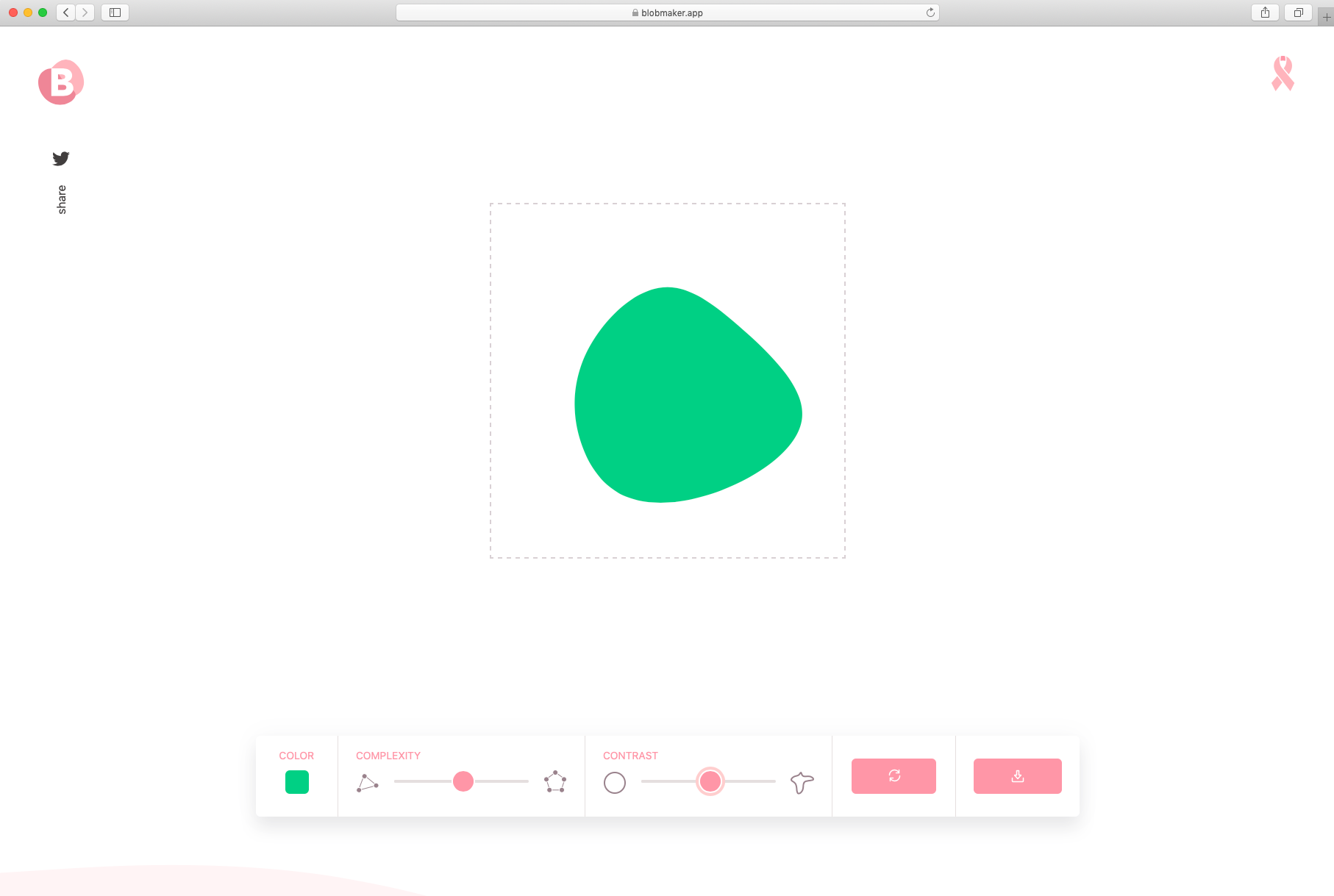This screenshot has height=896, width=1334.
Task: Click the Blobmaker B logo
Action: point(61,82)
